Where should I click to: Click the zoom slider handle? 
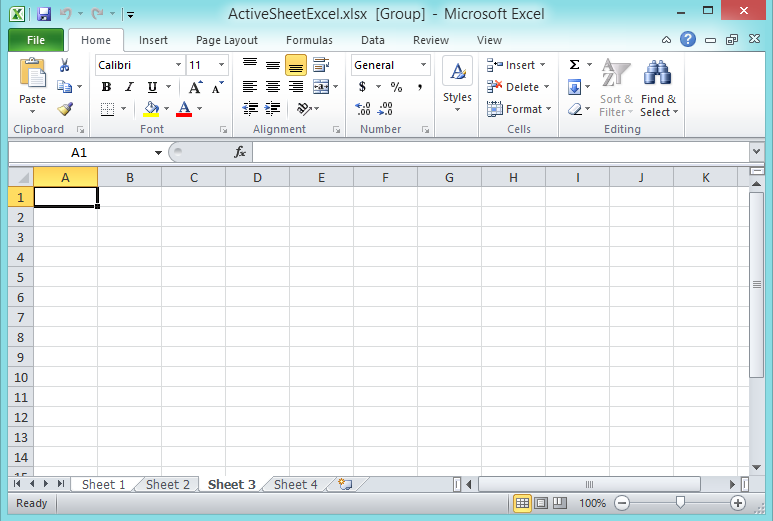click(x=680, y=502)
